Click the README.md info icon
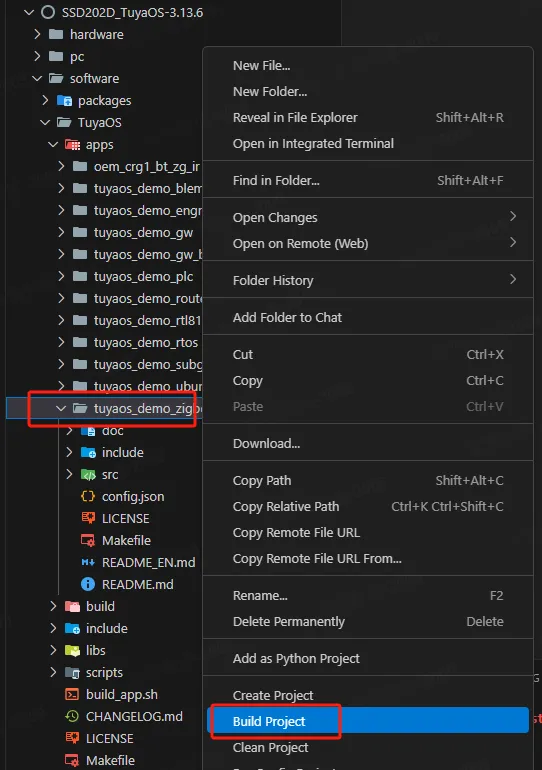This screenshot has width=542, height=770. 88,584
